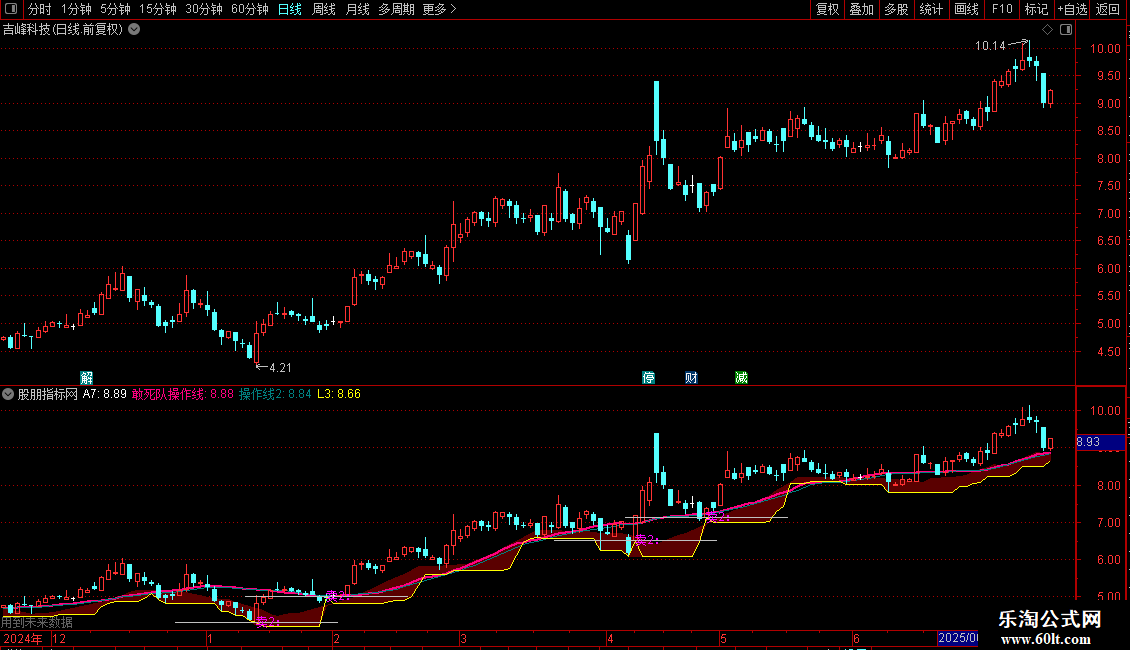Open the 多周期 multi-period view
This screenshot has height=650, width=1130.
[x=396, y=9]
